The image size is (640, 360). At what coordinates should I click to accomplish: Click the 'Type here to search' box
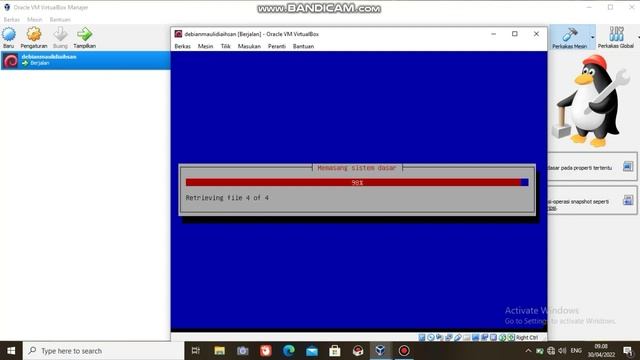[104, 351]
